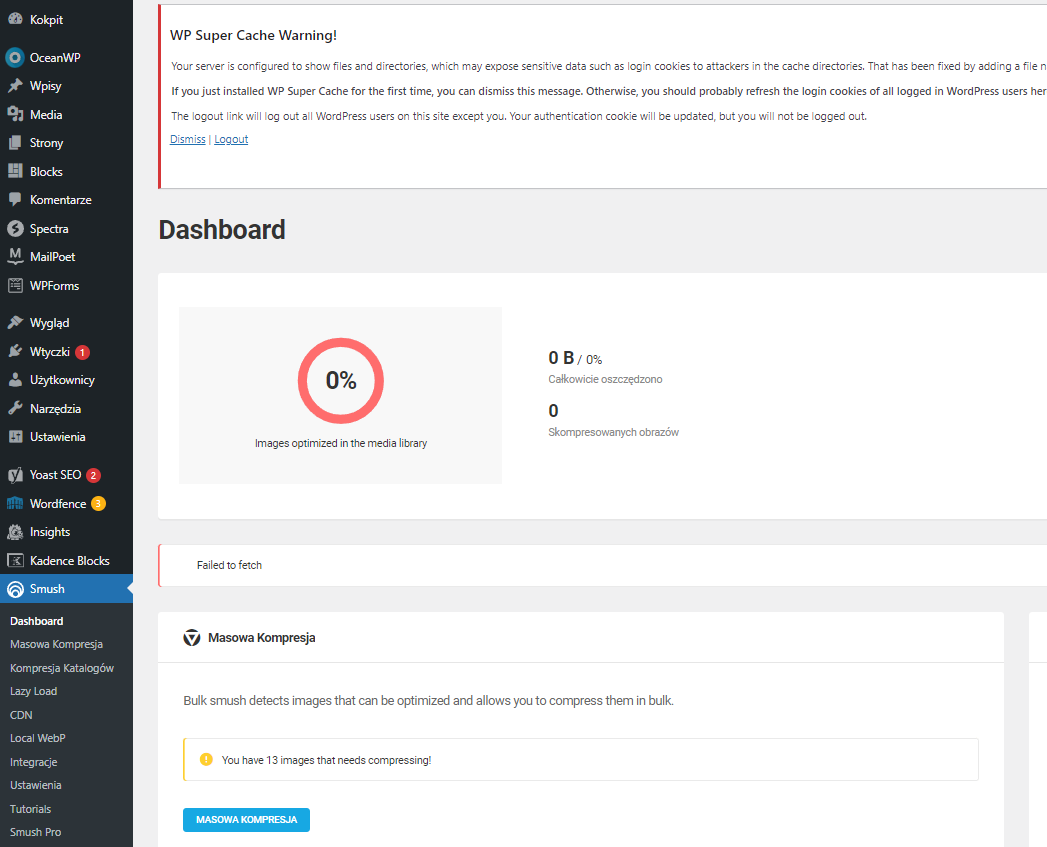1047x847 pixels.
Task: Click the Wordfence notification badge 3
Action: coord(98,504)
